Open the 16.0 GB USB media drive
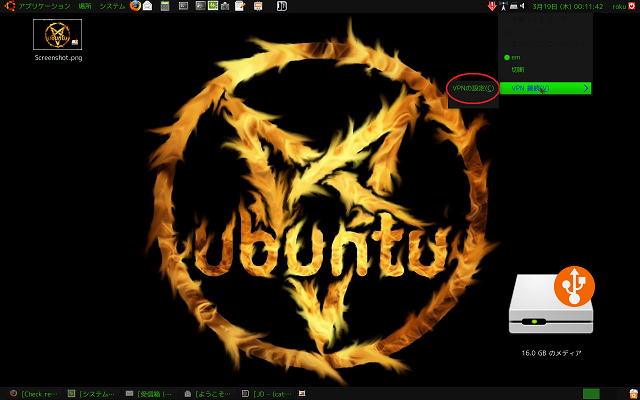 (551, 312)
